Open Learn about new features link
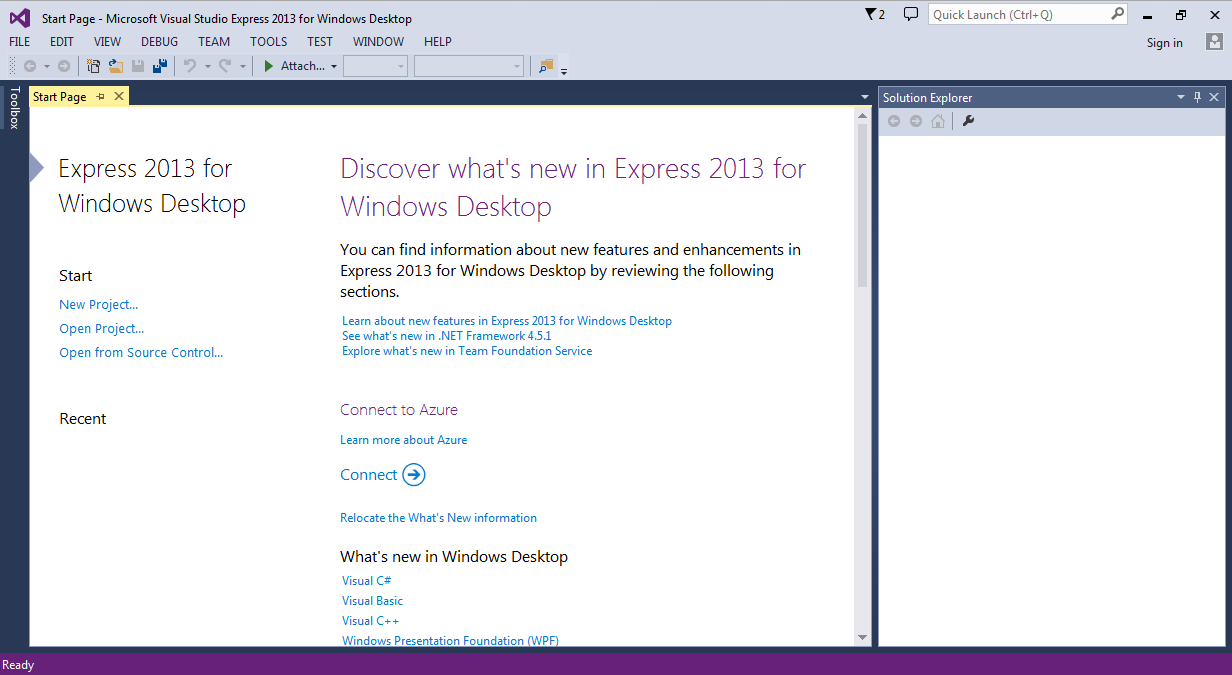The image size is (1232, 675). (x=507, y=321)
